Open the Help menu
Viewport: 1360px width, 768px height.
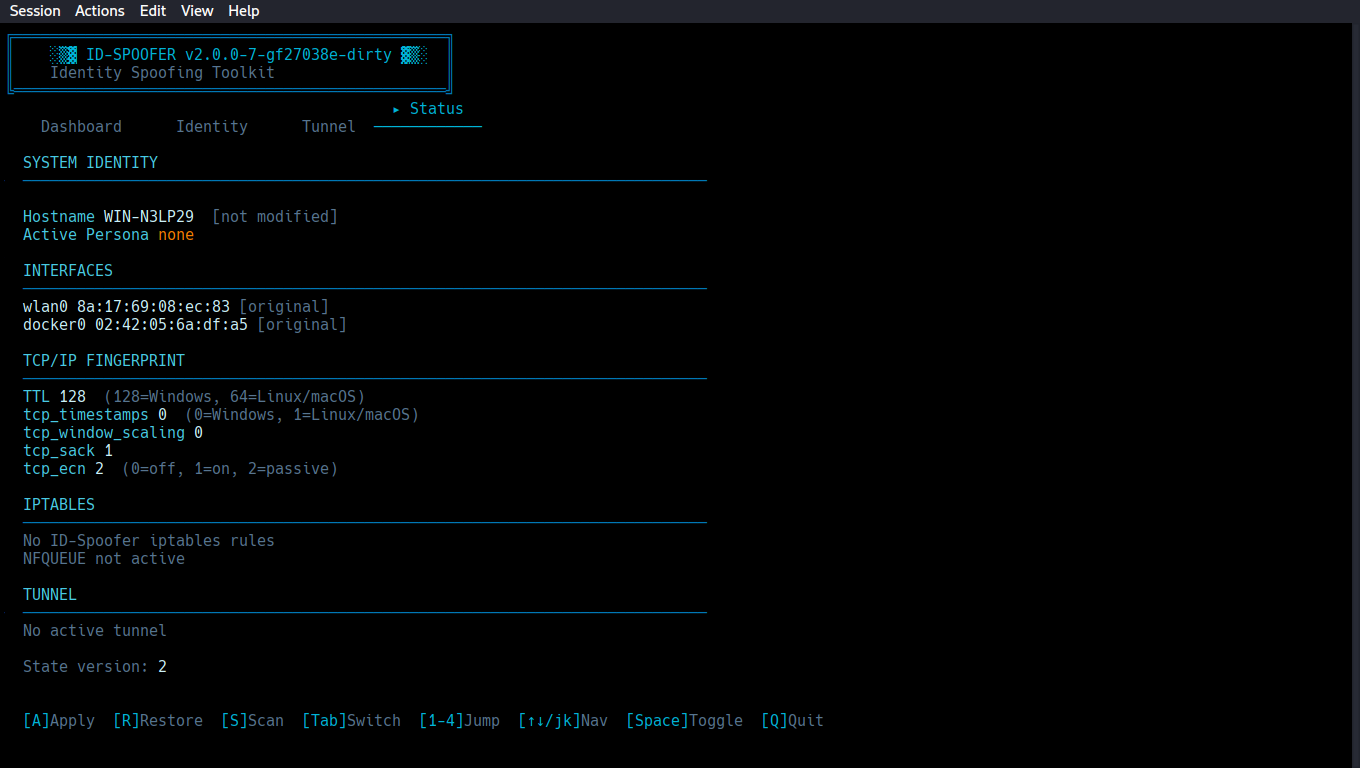243,11
